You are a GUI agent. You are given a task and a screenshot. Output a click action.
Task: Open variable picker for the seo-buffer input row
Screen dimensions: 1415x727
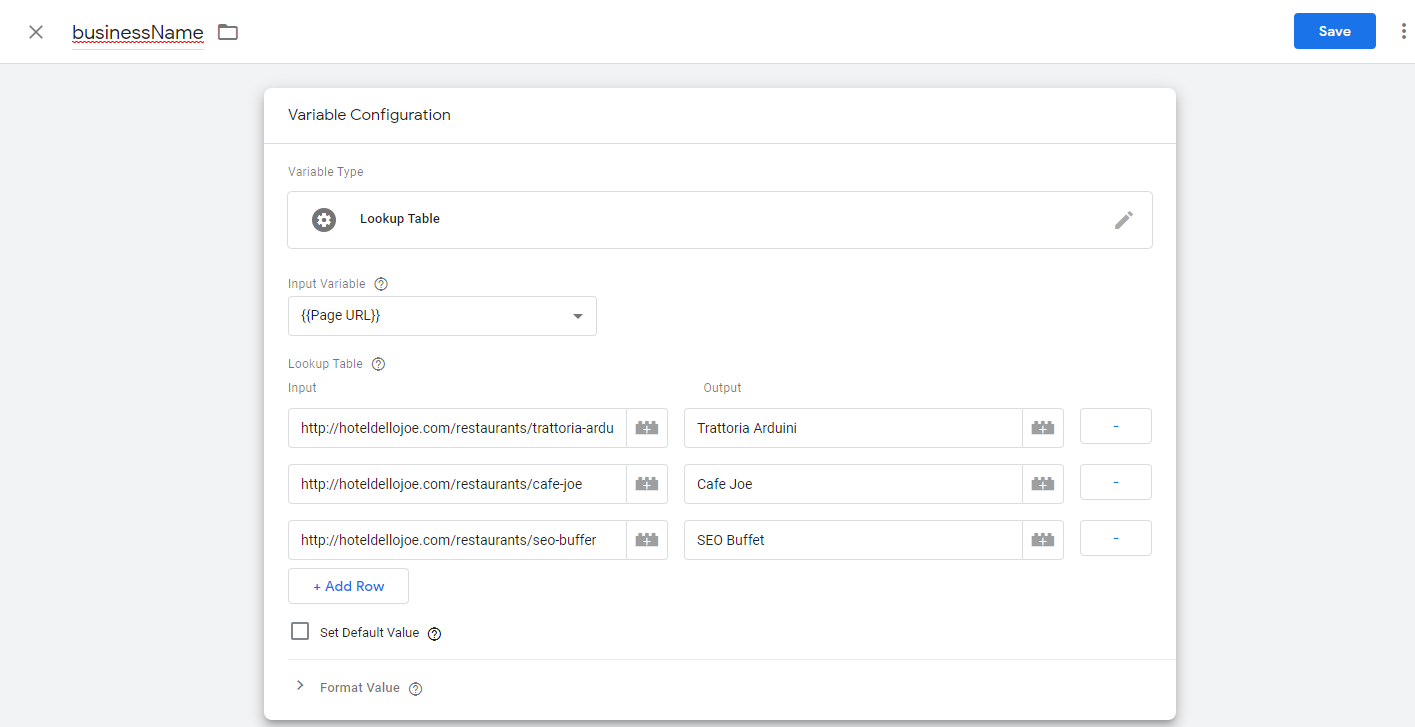coord(646,539)
